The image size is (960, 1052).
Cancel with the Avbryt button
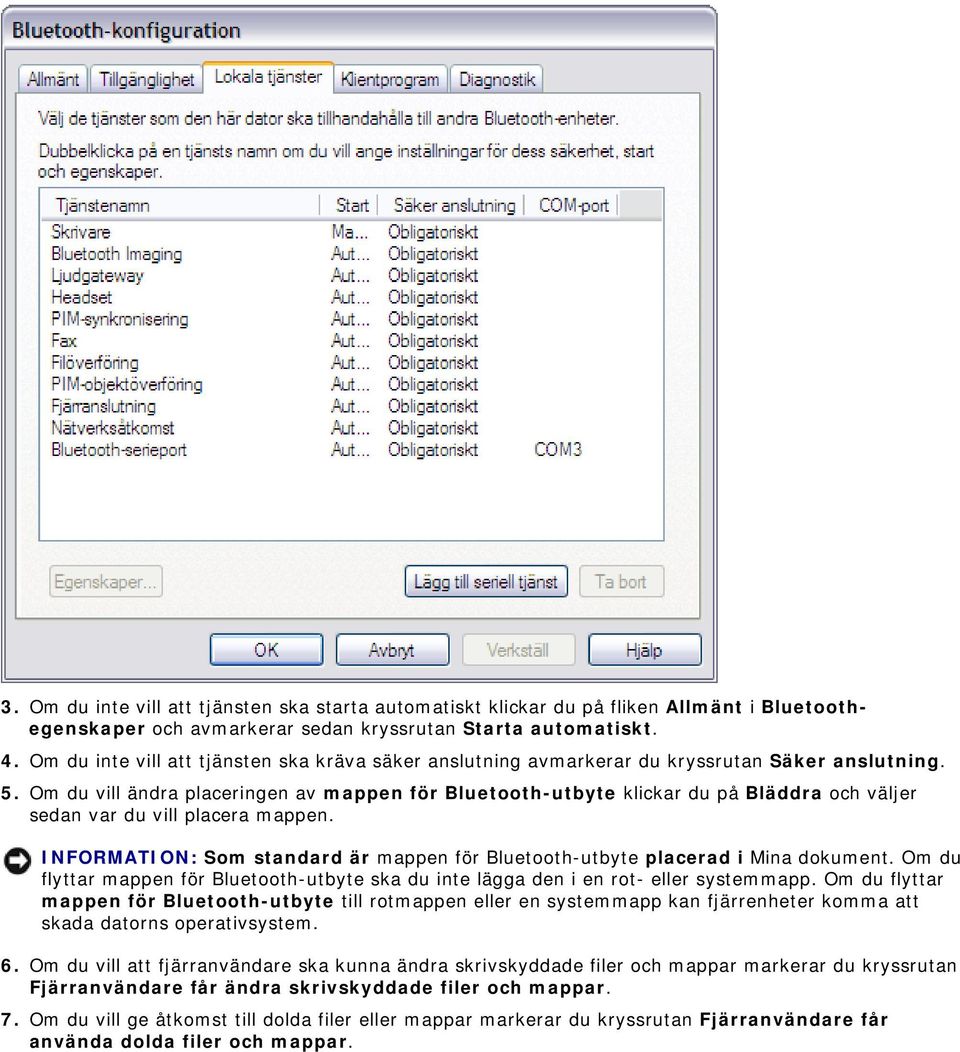point(392,650)
